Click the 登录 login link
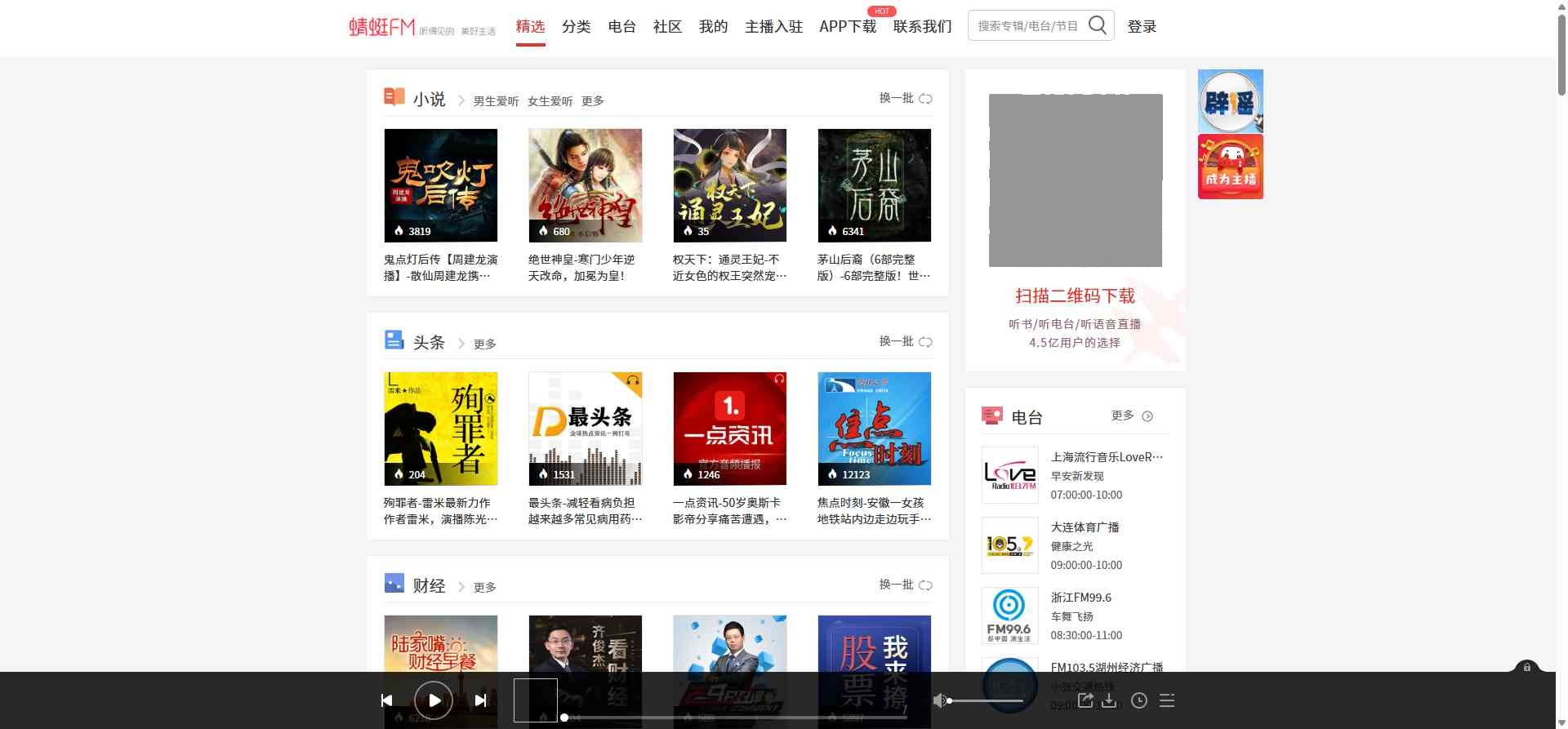1568x729 pixels. pos(1142,27)
